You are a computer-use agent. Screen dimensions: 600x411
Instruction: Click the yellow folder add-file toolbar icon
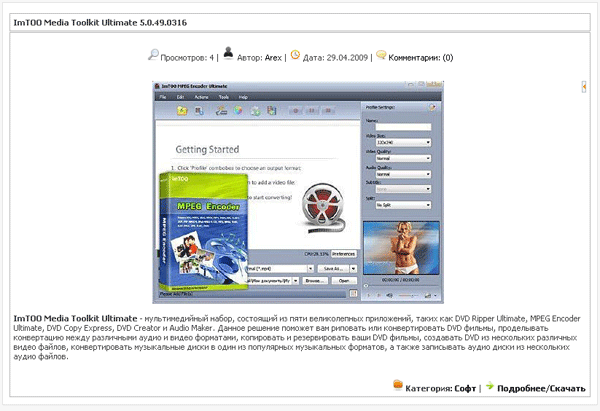click(182, 111)
